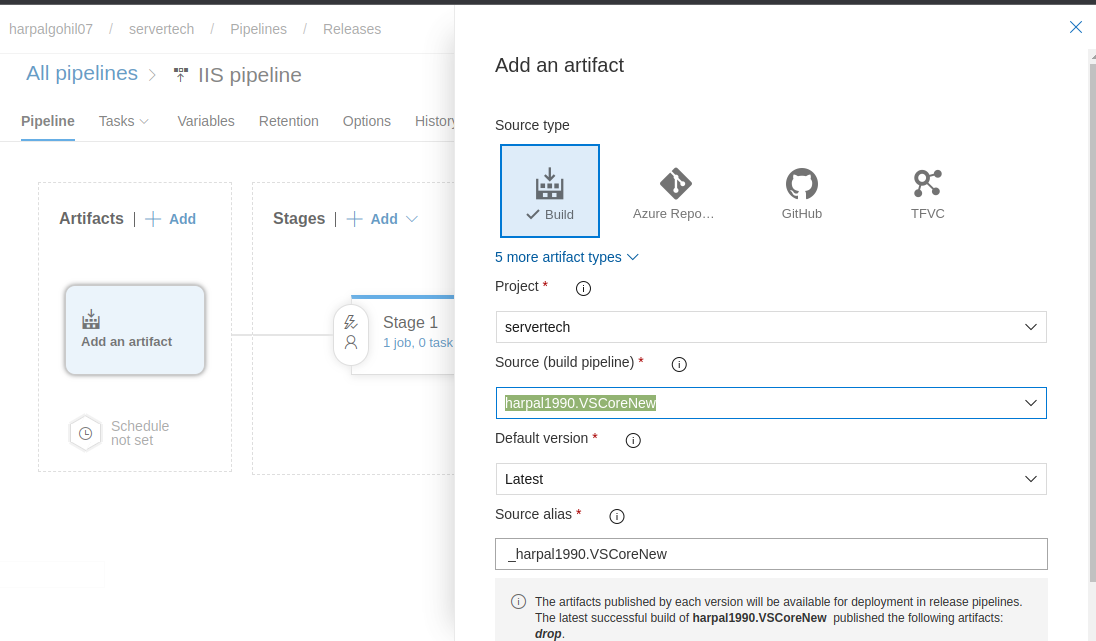Expand the Stages Add dropdown chevron
1096x641 pixels.
point(412,219)
